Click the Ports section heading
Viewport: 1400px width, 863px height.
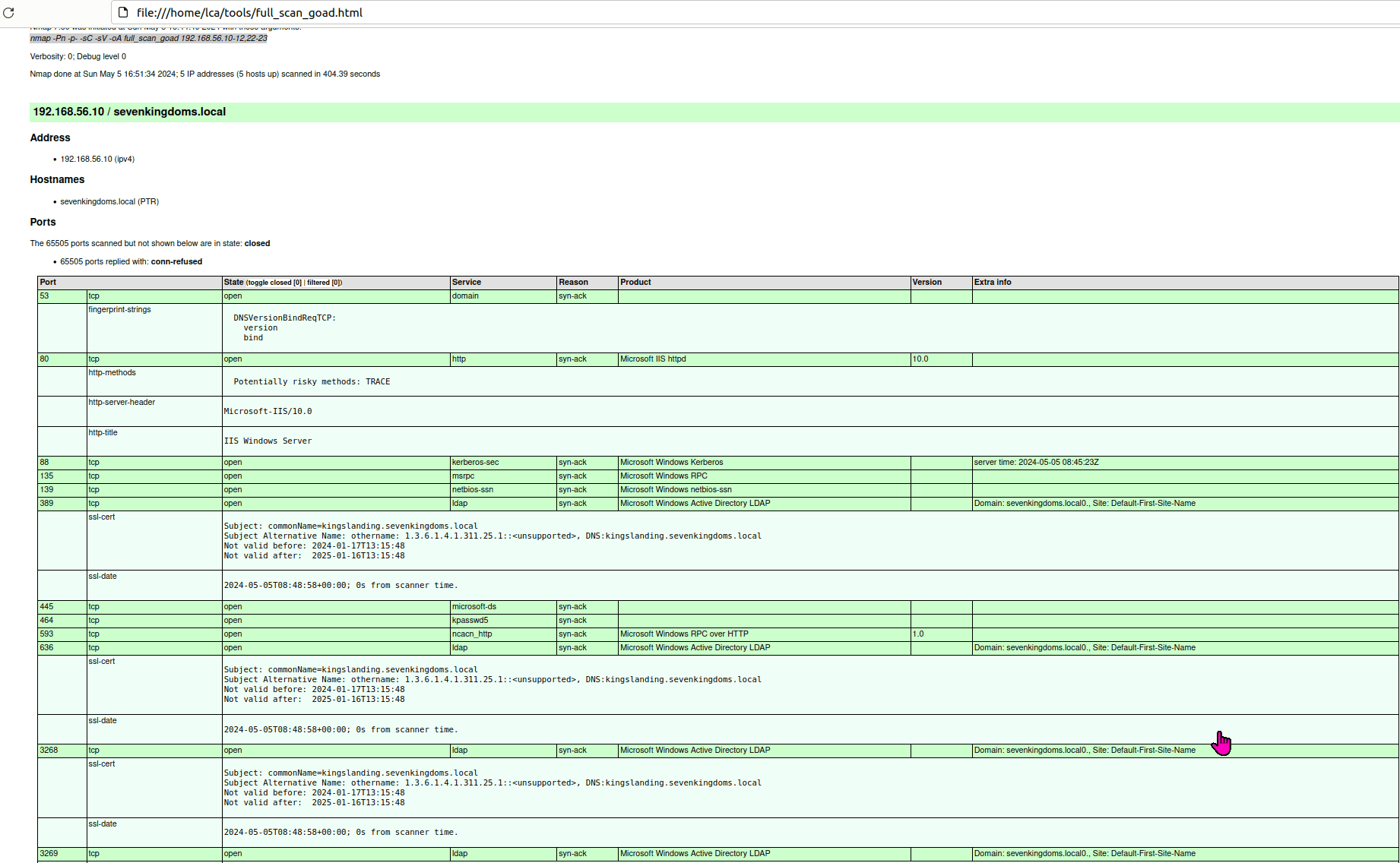tap(43, 222)
